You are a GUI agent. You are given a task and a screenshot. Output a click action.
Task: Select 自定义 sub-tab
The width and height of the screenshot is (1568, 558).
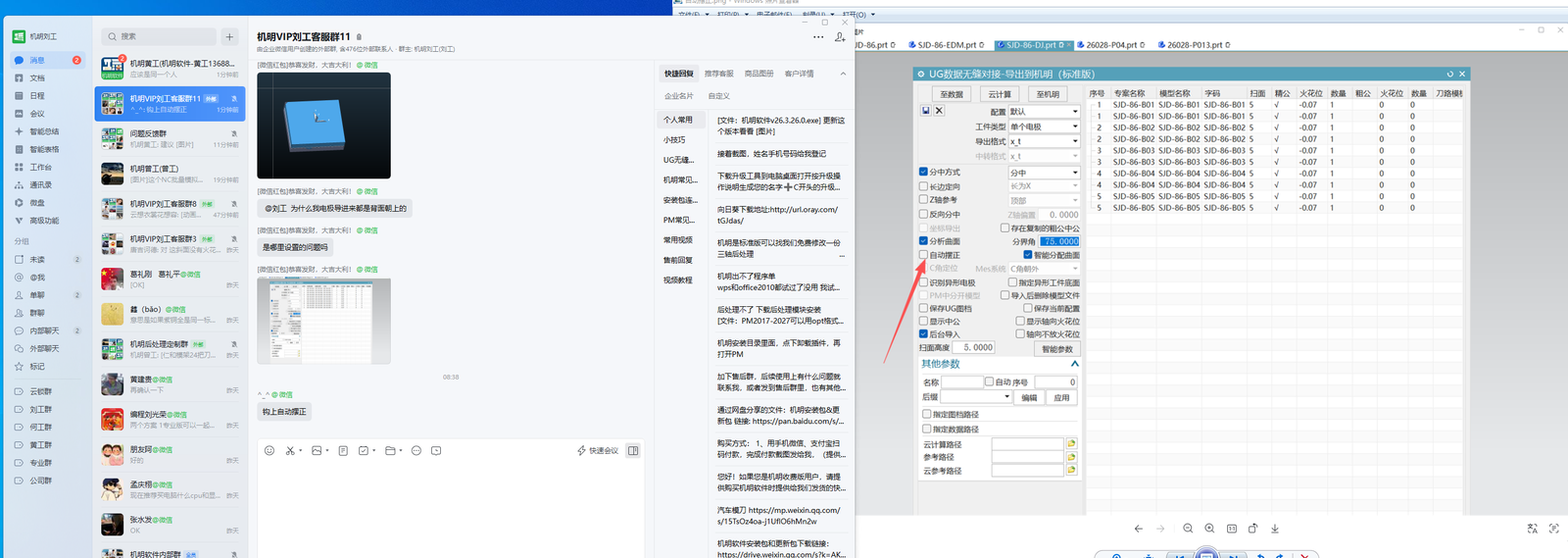pos(719,96)
